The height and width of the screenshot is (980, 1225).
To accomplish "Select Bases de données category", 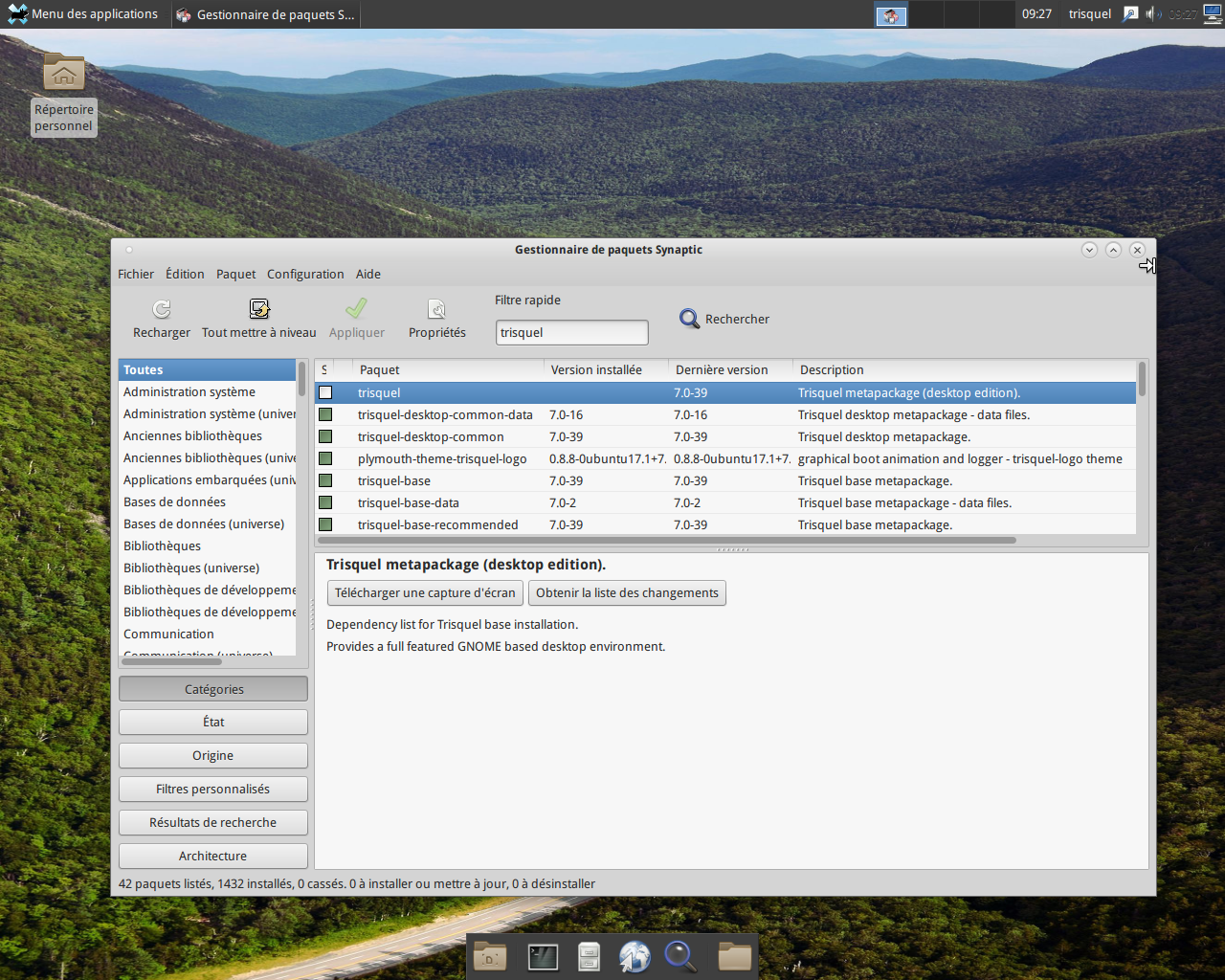I will [208, 502].
